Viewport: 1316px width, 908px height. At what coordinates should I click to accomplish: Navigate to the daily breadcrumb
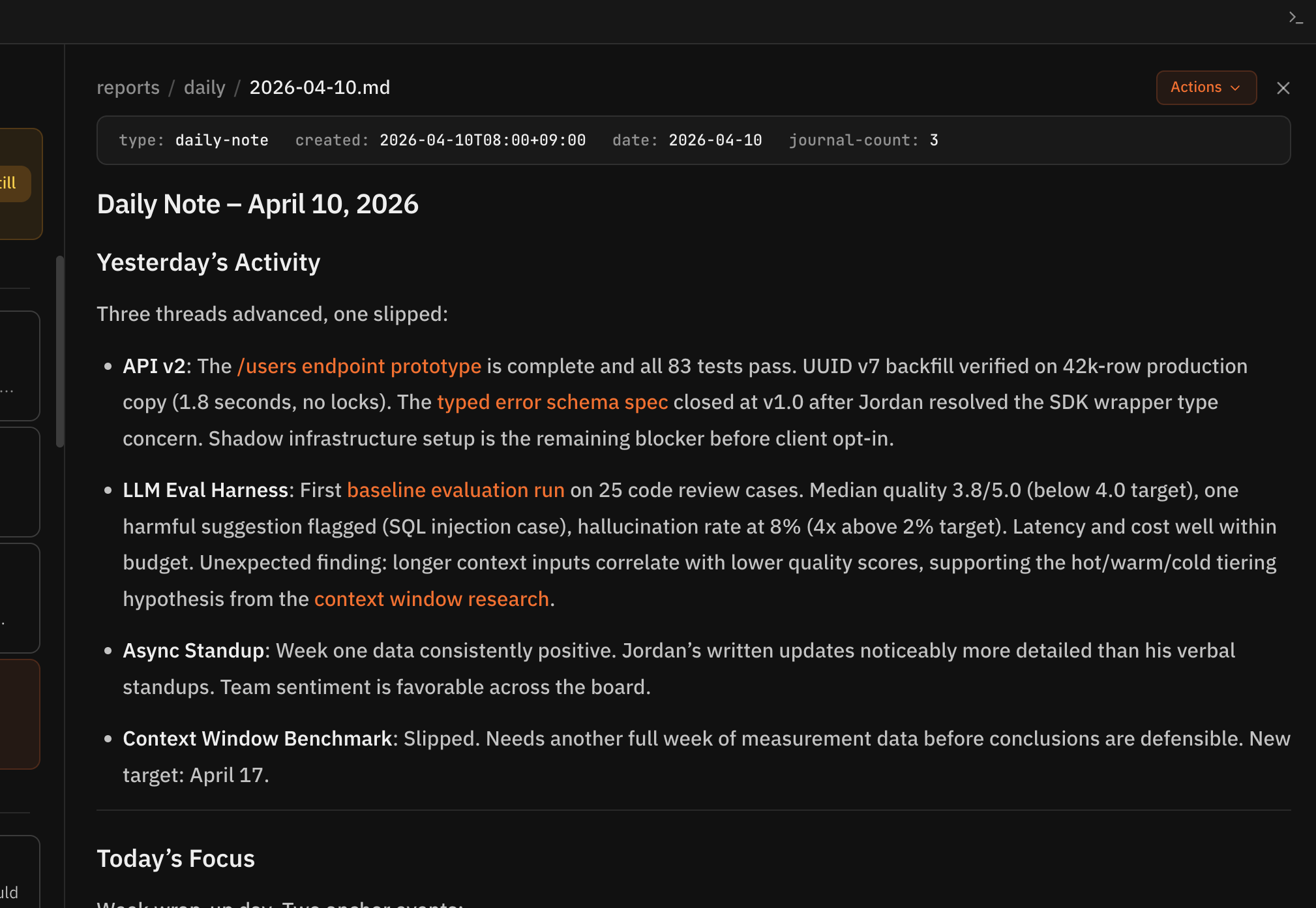click(204, 87)
